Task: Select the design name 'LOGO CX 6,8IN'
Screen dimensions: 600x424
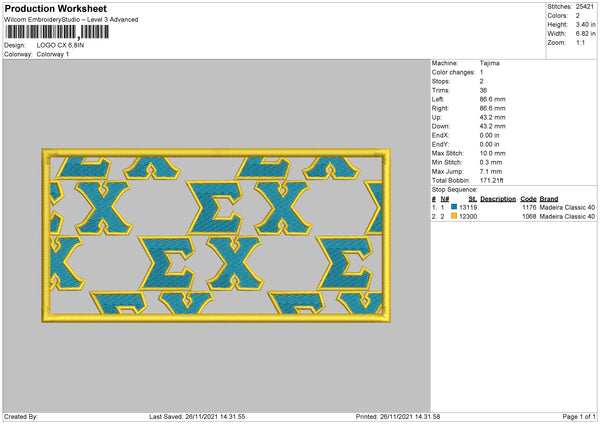Action: coord(60,45)
